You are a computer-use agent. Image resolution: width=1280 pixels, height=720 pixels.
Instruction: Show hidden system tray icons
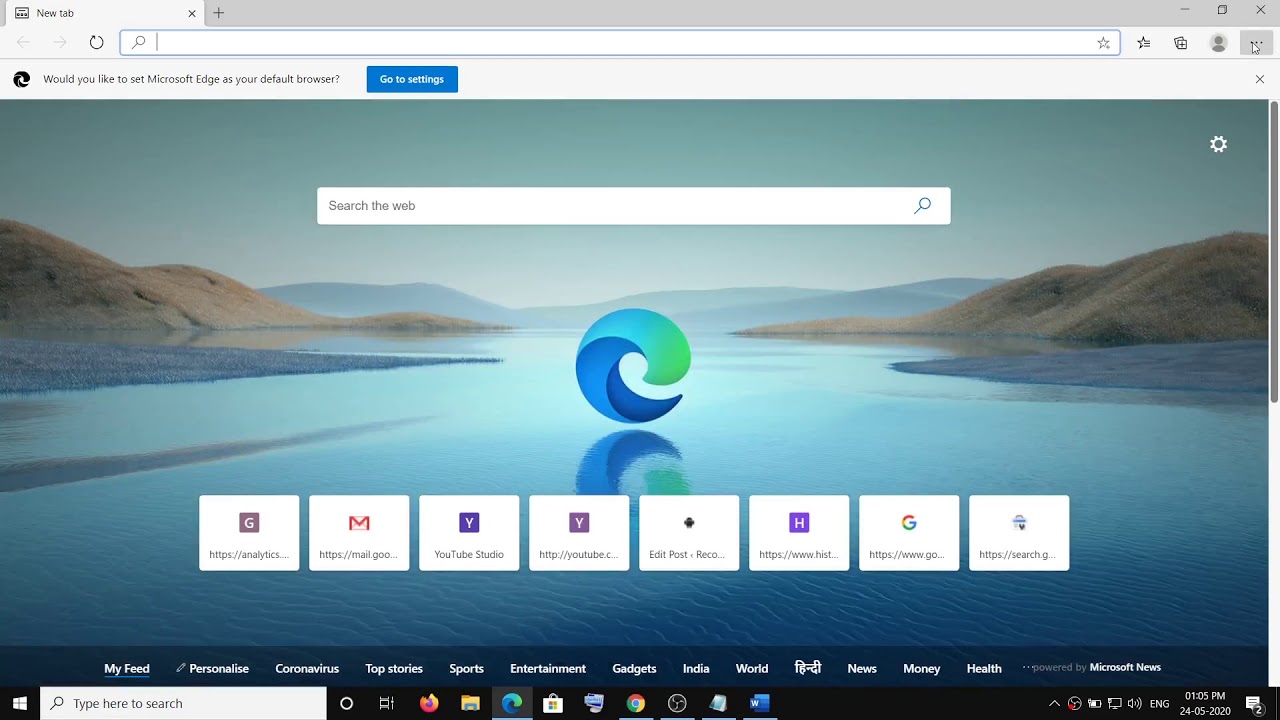pos(1054,703)
